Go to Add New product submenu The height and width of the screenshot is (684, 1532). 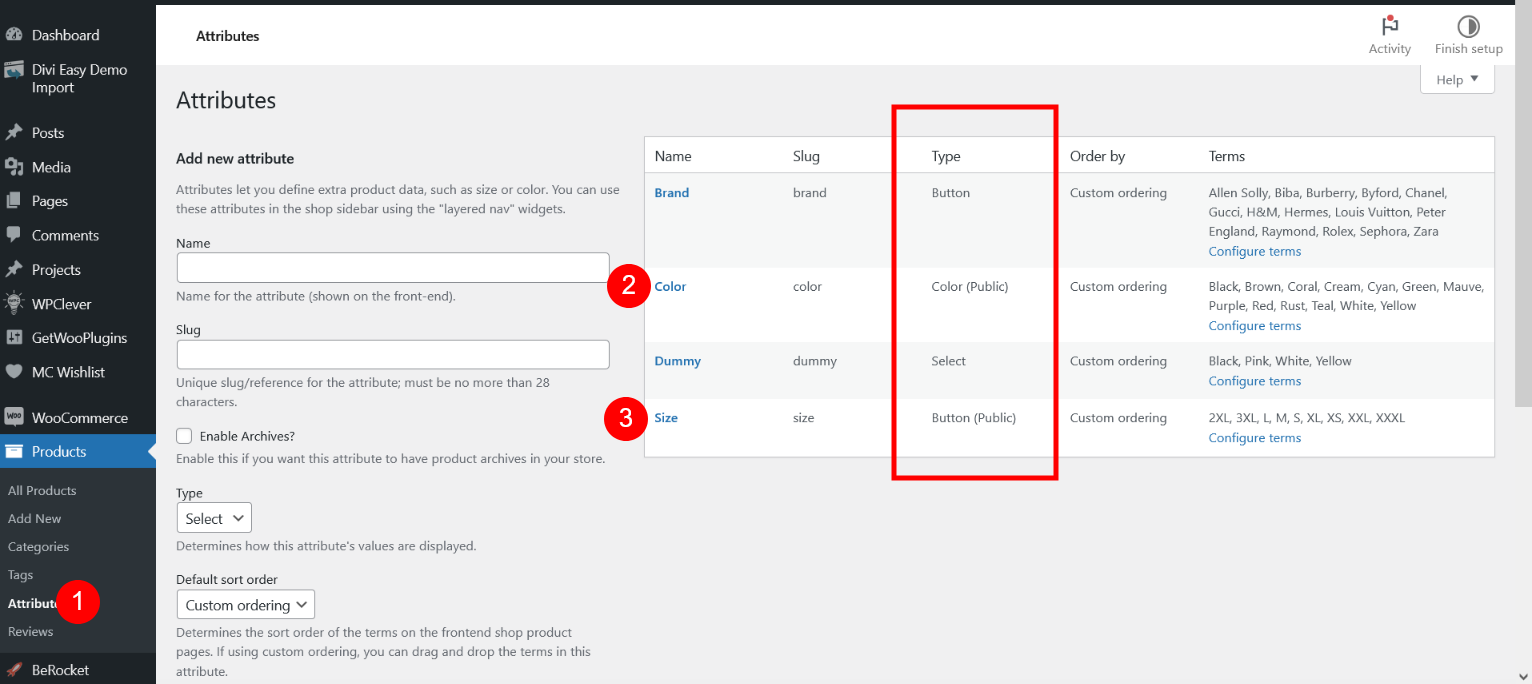(x=35, y=519)
